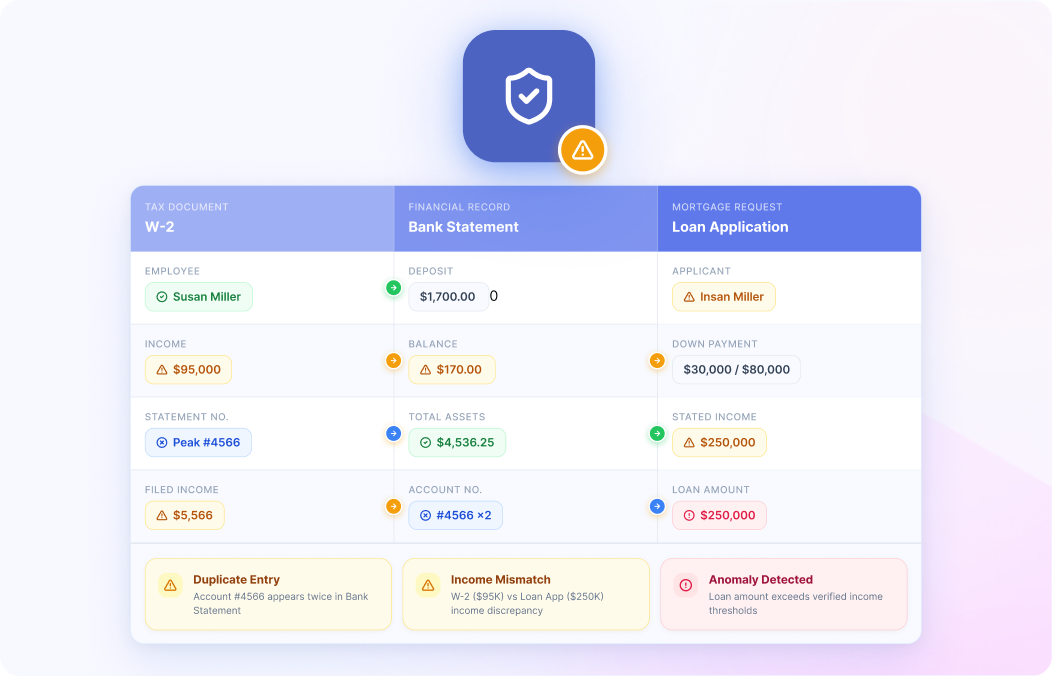Click the blue arrow connector beside Total Assets
Screen dimensions: 1052x676
(393, 434)
